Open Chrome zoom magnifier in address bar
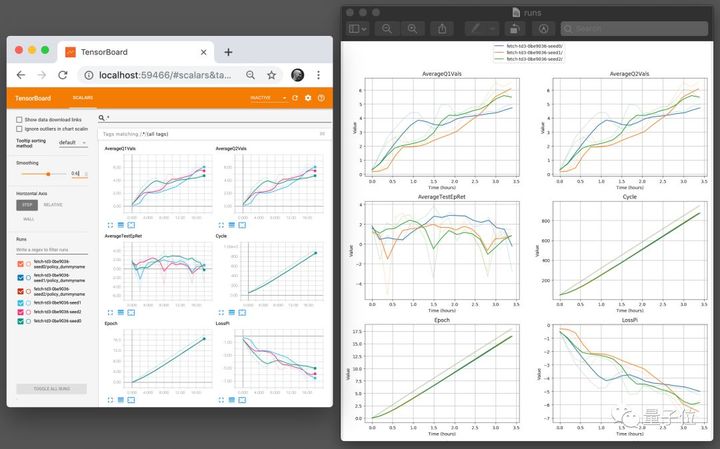This screenshot has width=720, height=449. (250, 75)
